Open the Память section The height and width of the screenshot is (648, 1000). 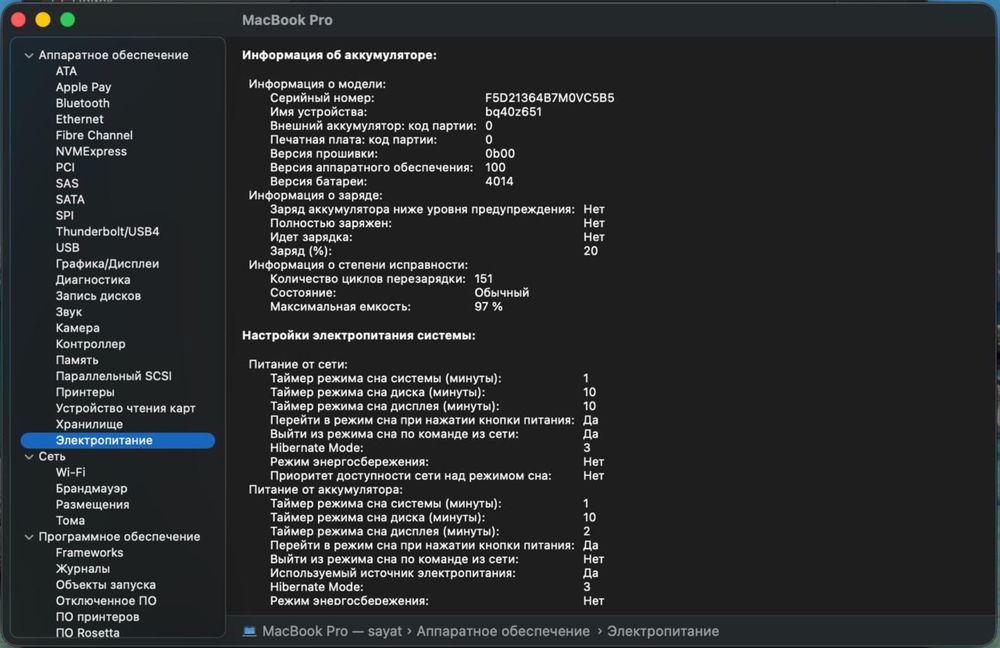(77, 360)
